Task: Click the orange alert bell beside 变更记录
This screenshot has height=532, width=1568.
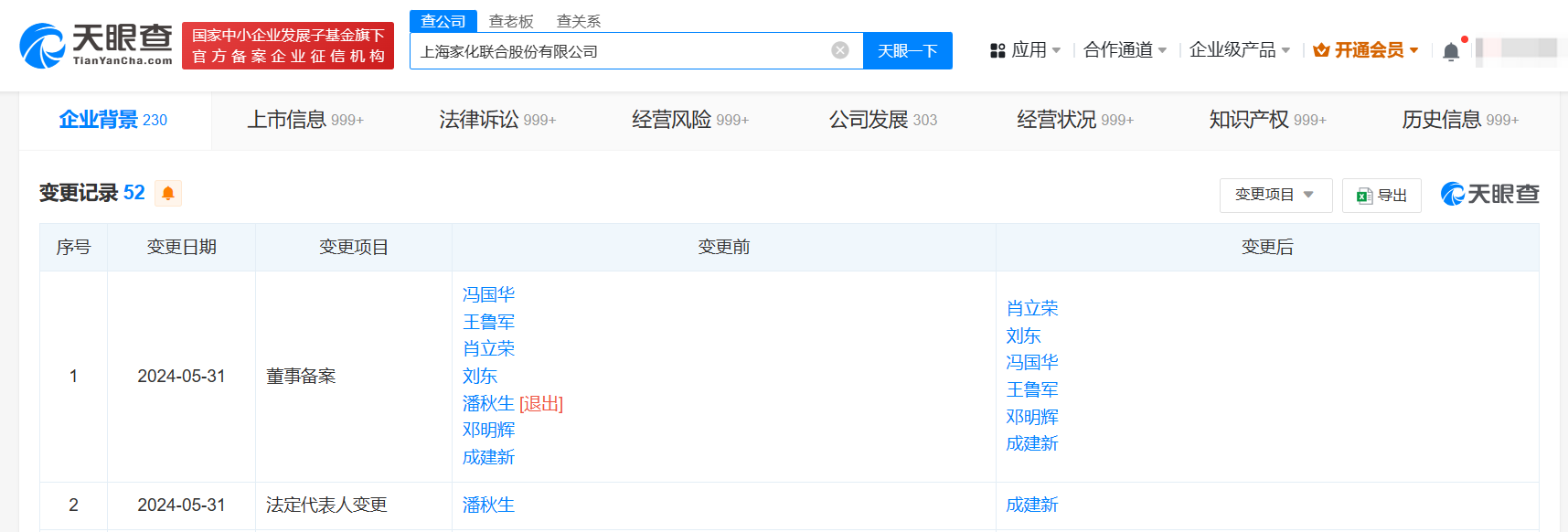Action: pyautogui.click(x=168, y=193)
